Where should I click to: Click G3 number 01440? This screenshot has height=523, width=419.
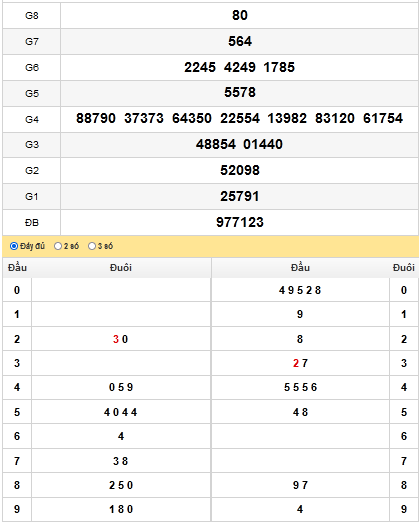click(263, 144)
